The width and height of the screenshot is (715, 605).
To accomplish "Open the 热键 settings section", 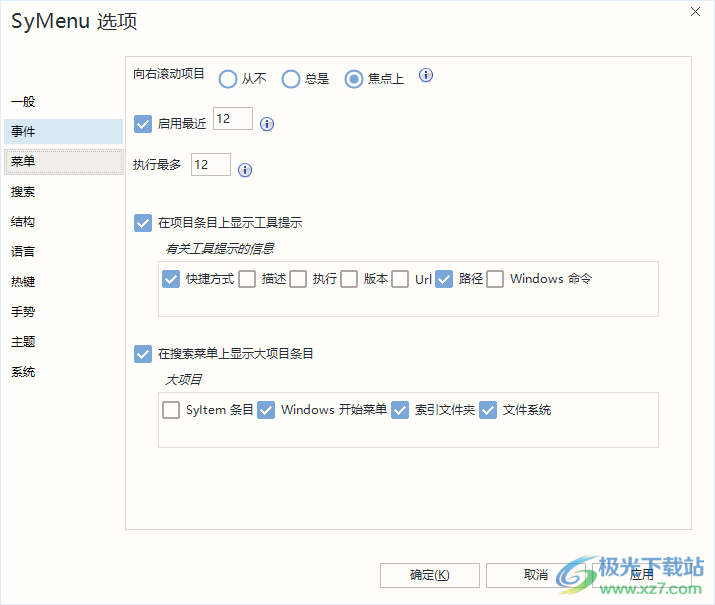I will 63,282.
